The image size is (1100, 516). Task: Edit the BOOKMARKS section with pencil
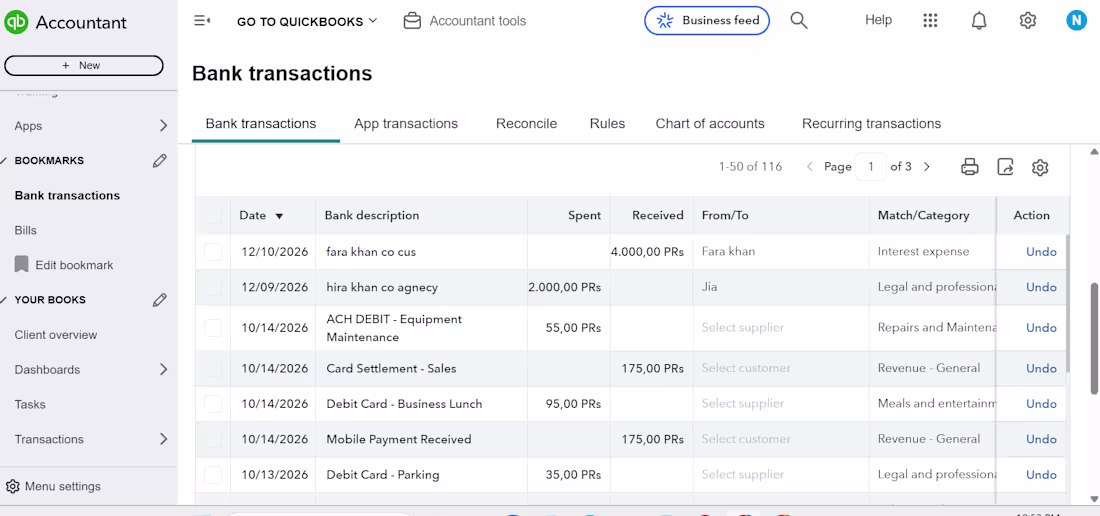pyautogui.click(x=160, y=161)
